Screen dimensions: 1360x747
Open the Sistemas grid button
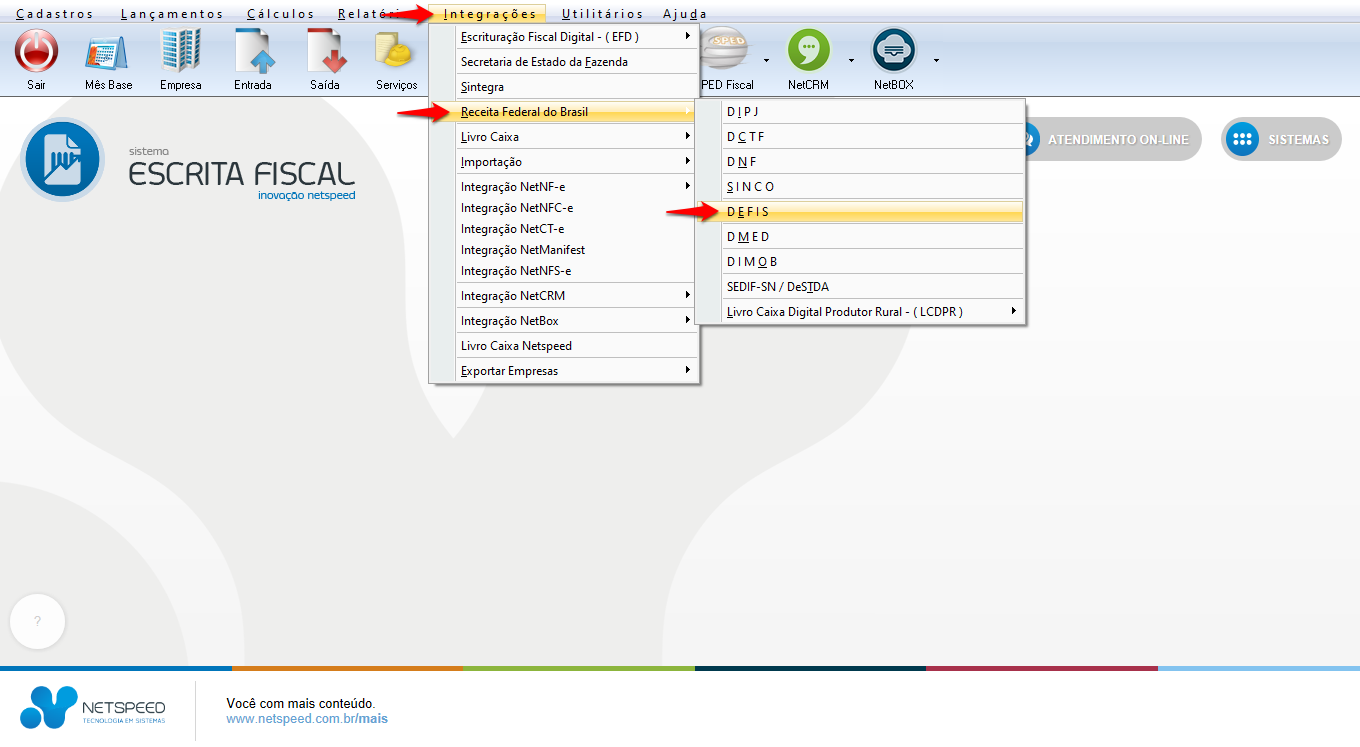pos(1281,139)
